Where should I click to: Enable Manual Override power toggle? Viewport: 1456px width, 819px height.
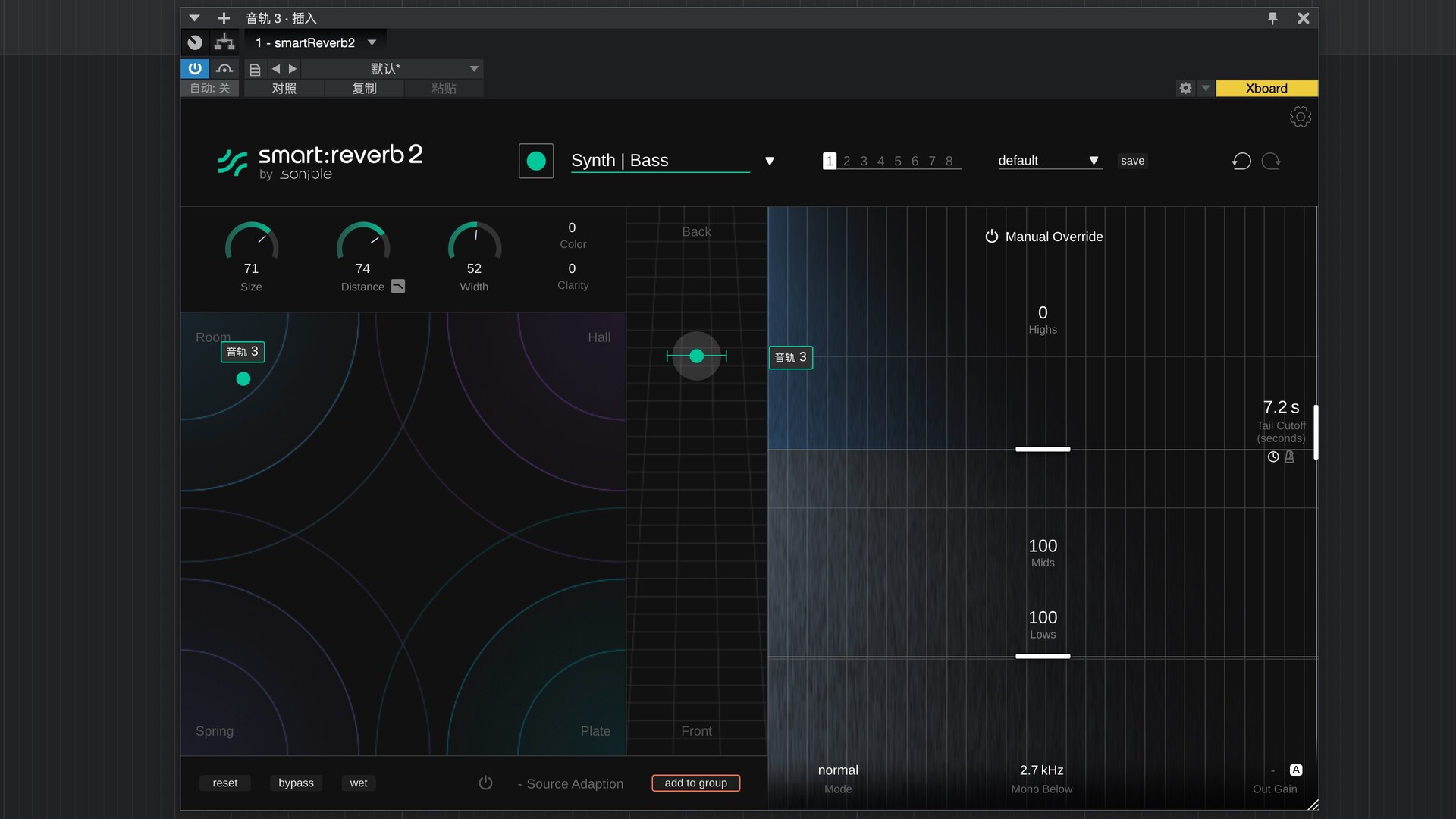pos(991,237)
